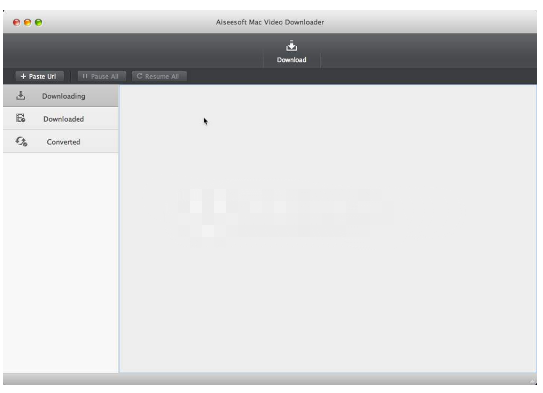Click the Aiseesoft Mac Video Downloader title
543x393 pixels.
click(270, 22)
